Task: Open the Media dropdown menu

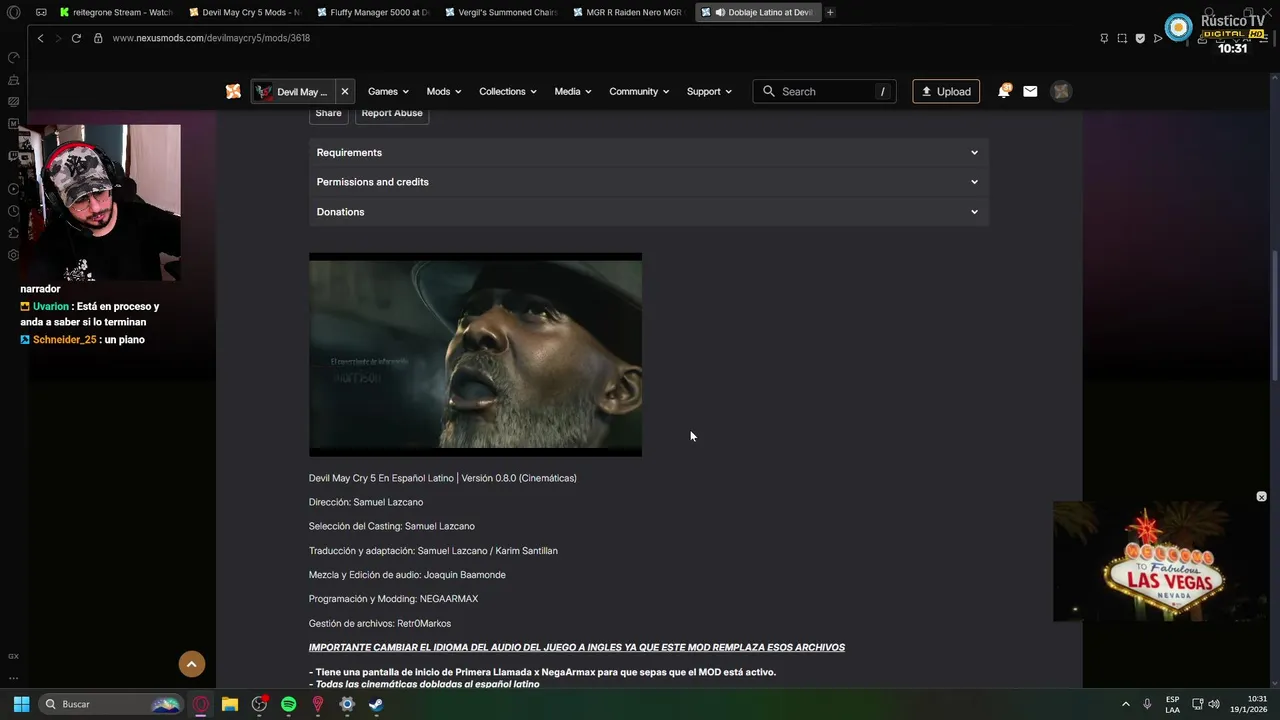Action: pos(573,91)
